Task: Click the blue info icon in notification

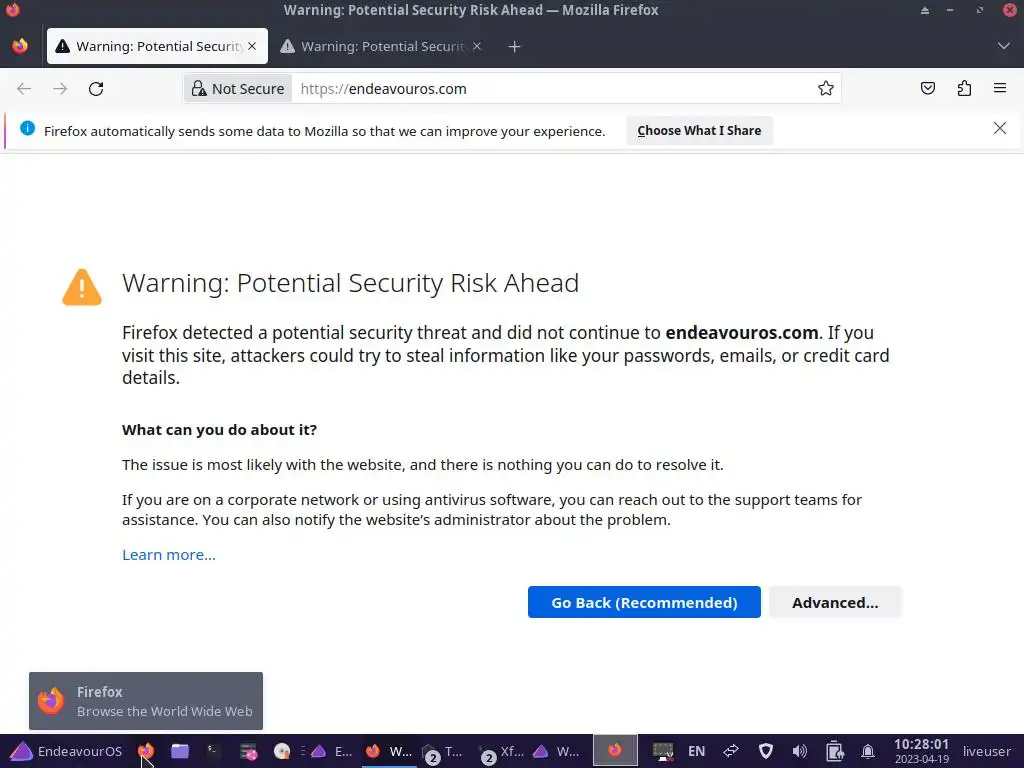Action: pos(27,129)
